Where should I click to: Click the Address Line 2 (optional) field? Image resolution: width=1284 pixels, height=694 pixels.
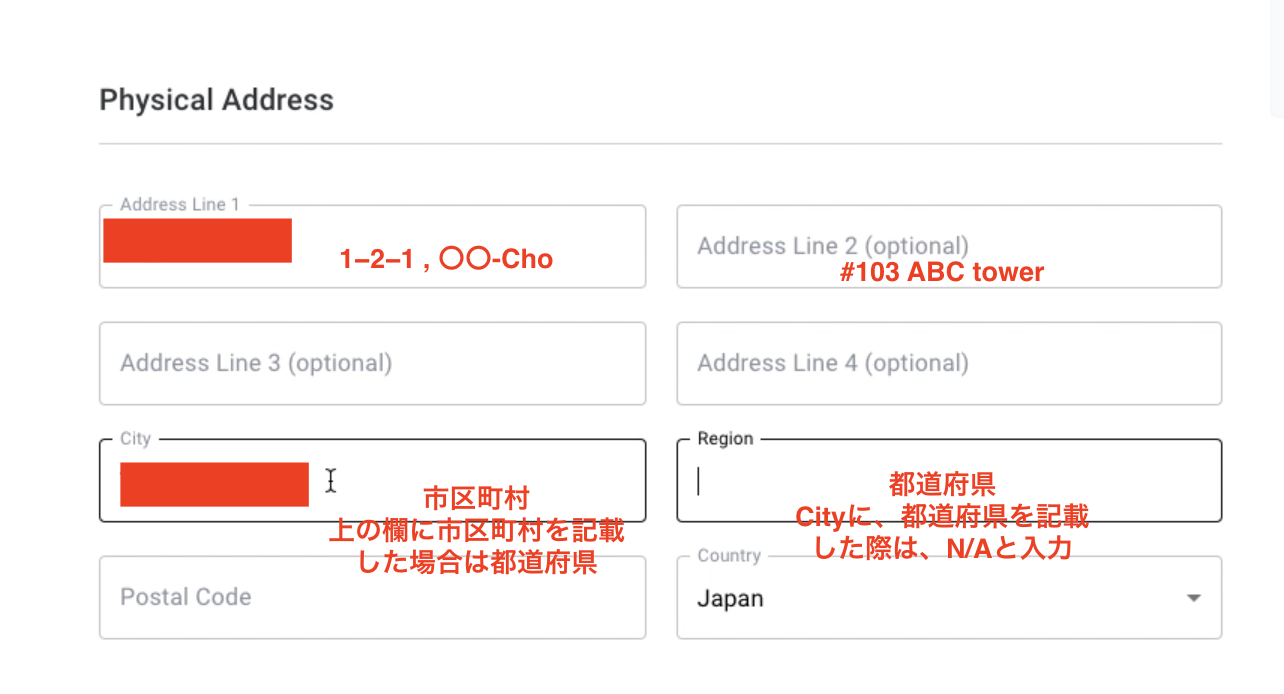coord(948,246)
